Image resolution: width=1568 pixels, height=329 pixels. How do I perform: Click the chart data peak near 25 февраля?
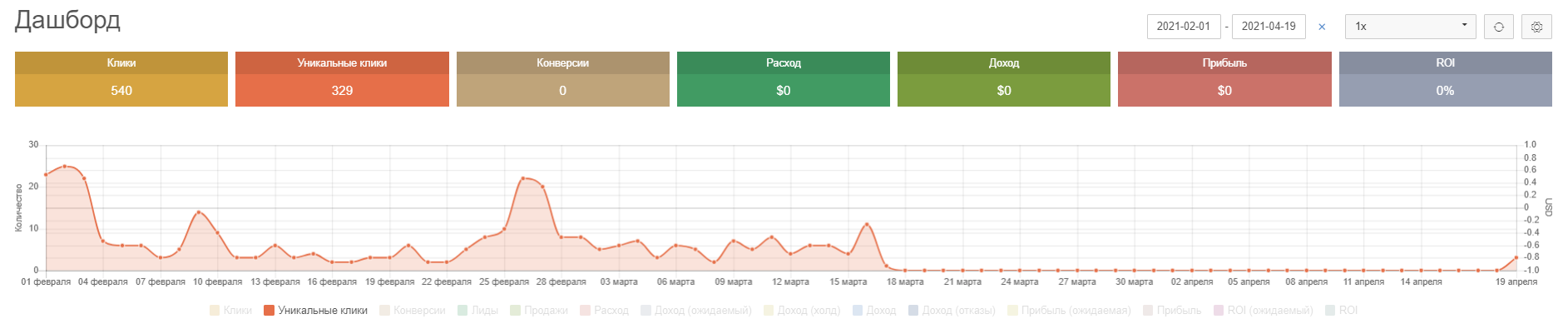click(523, 178)
